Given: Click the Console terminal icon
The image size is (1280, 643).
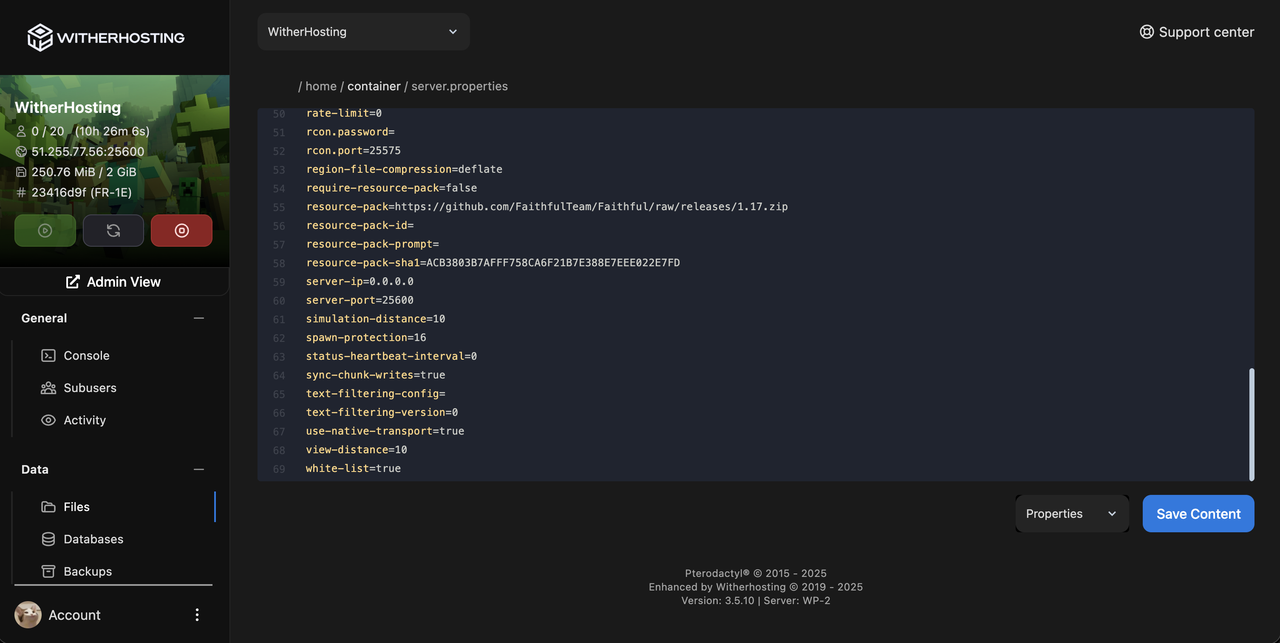Looking at the screenshot, I should click(48, 355).
